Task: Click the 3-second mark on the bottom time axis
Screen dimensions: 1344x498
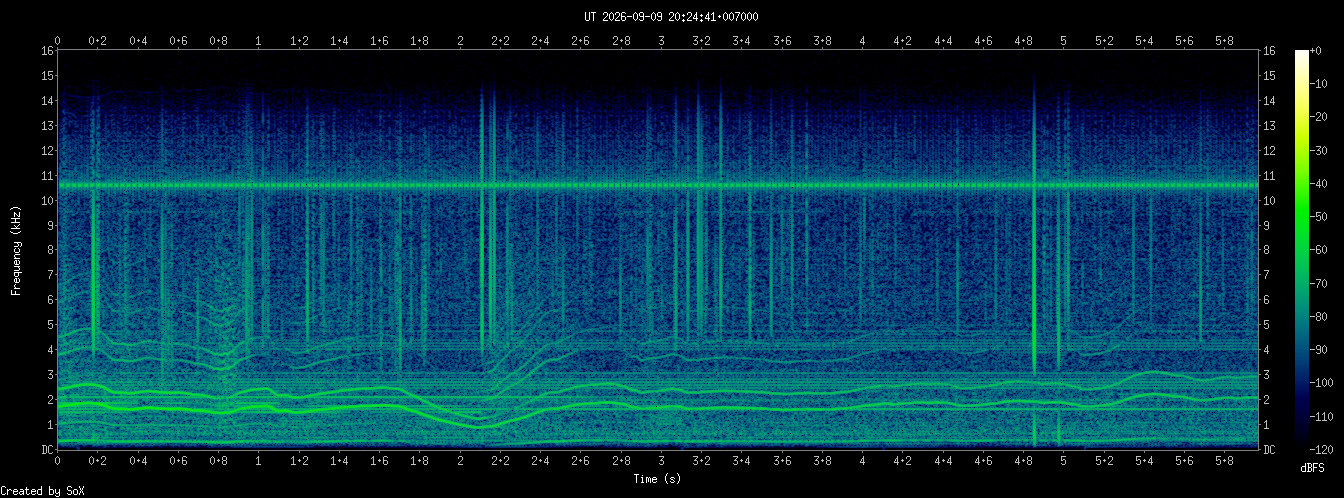Action: tap(661, 461)
